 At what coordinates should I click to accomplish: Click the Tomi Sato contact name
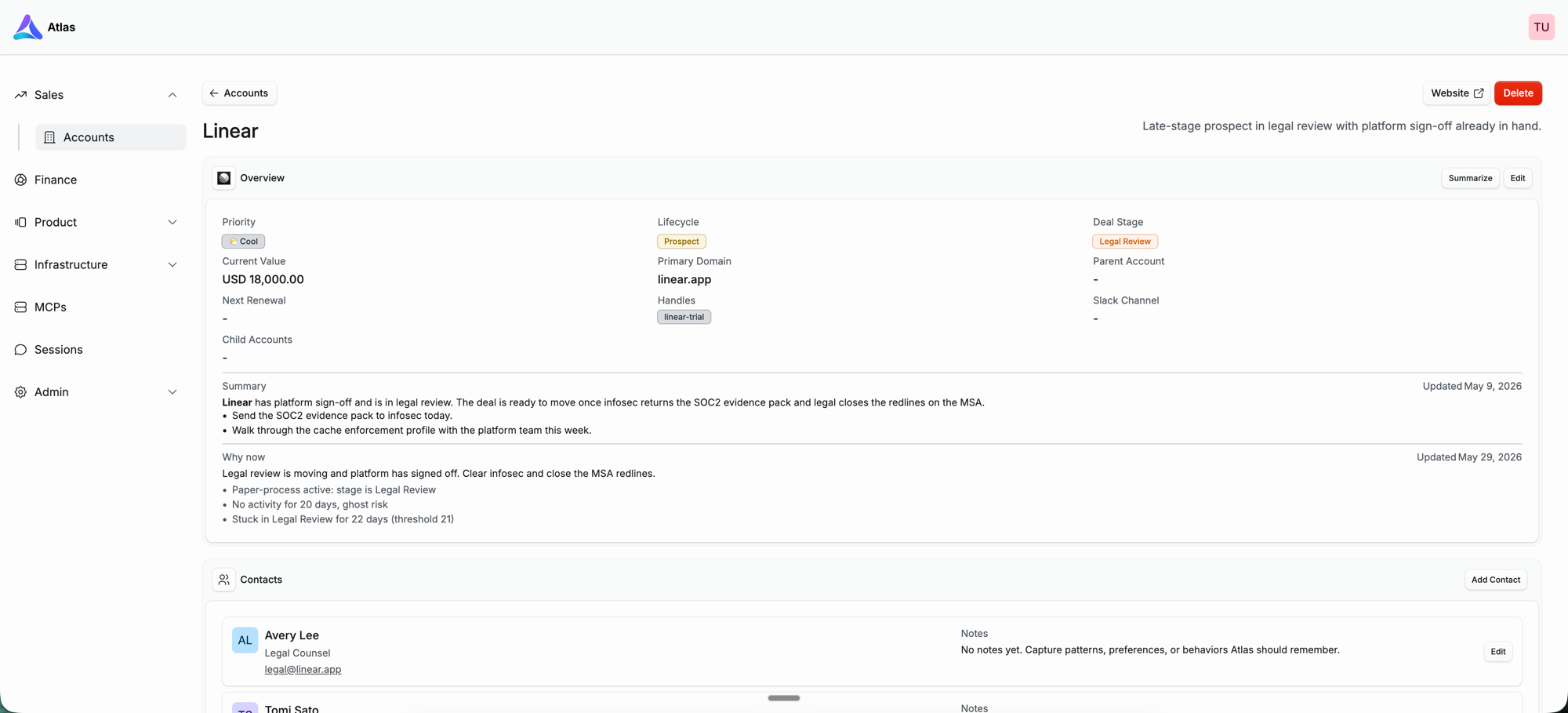pyautogui.click(x=292, y=708)
